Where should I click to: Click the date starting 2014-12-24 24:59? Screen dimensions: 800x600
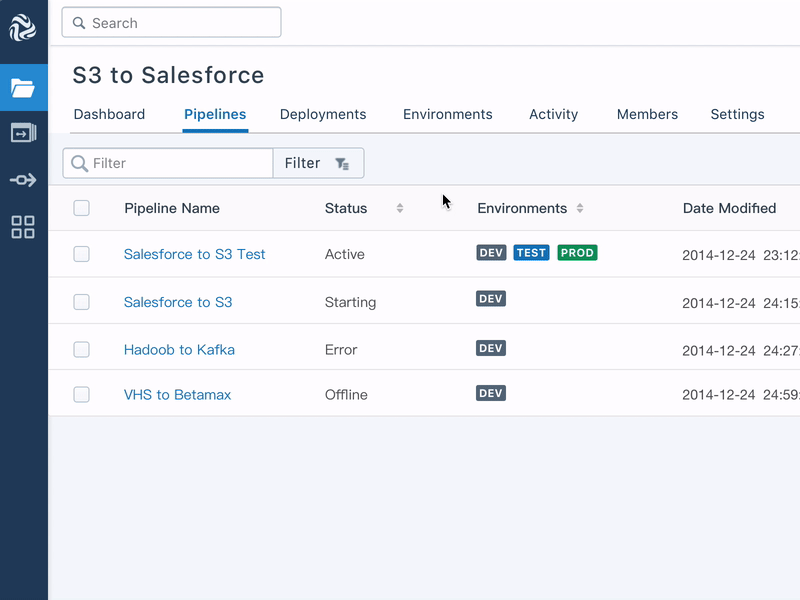click(741, 394)
